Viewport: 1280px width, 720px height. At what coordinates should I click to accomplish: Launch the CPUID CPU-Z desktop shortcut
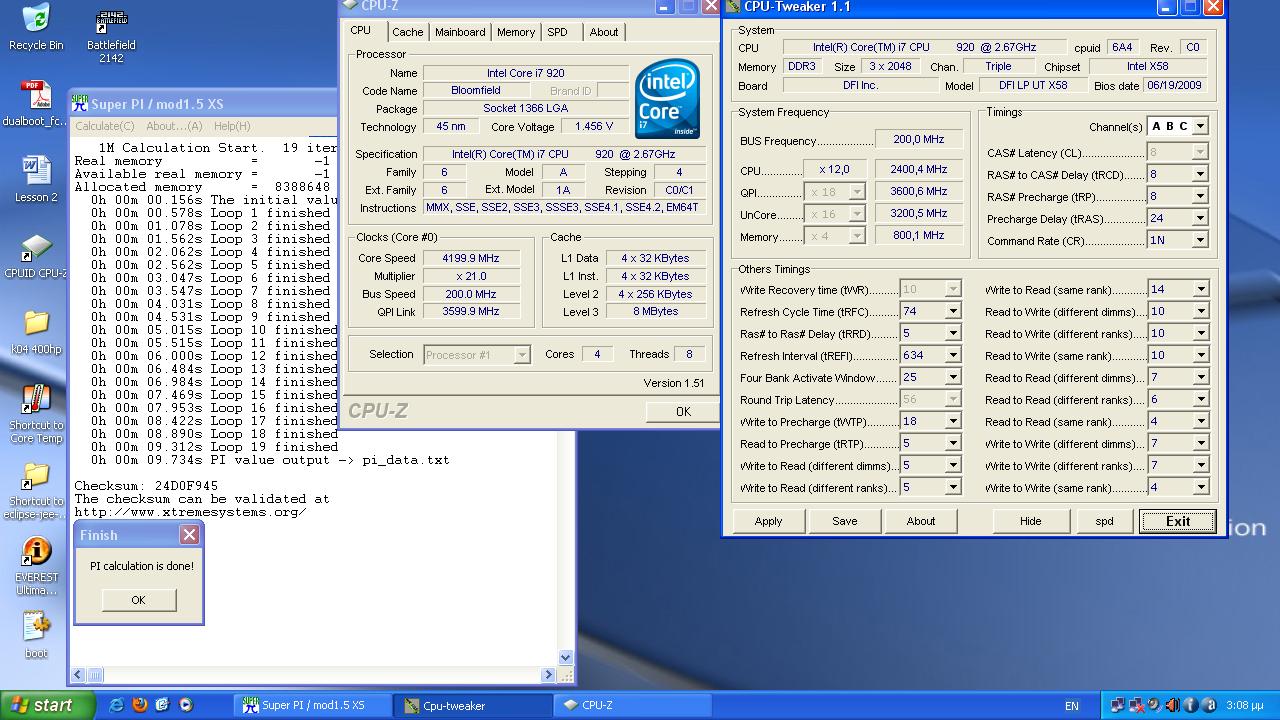point(36,256)
